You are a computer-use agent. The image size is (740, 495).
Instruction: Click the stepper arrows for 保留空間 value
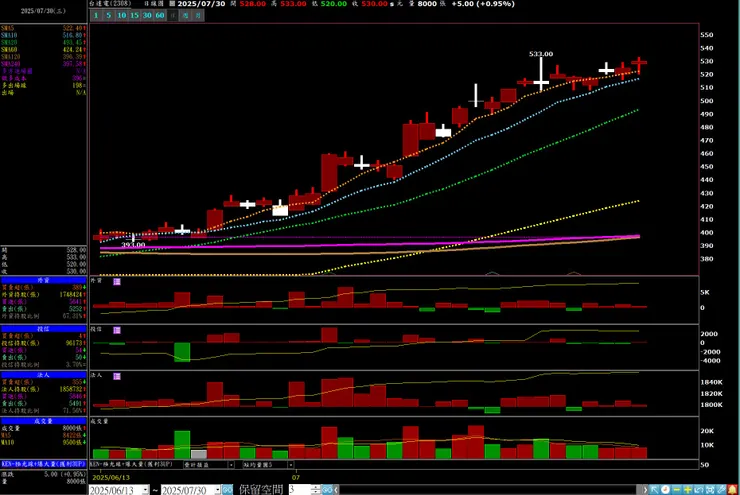tap(316, 490)
